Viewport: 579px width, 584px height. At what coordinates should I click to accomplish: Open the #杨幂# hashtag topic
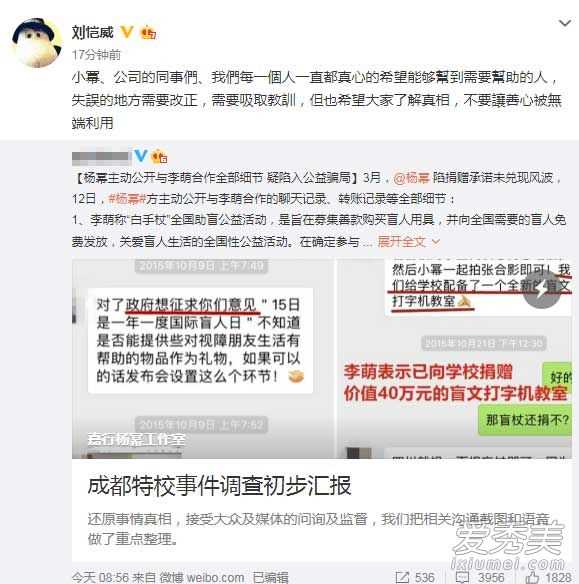pos(126,199)
